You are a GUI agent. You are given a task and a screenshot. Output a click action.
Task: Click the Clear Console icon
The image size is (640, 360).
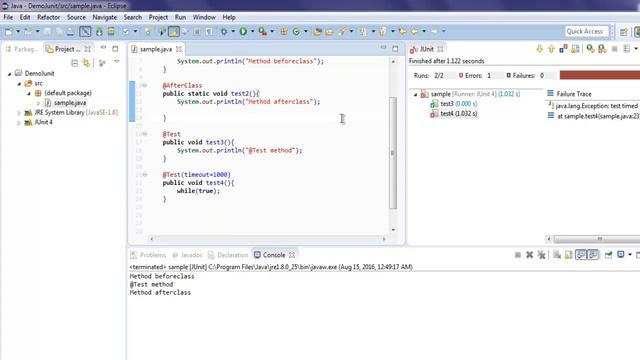coord(557,255)
